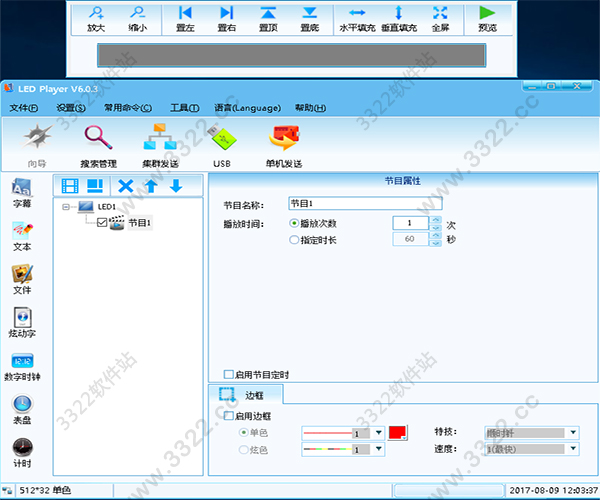
Task: Align to top with 置顶 icon
Action: 268,19
